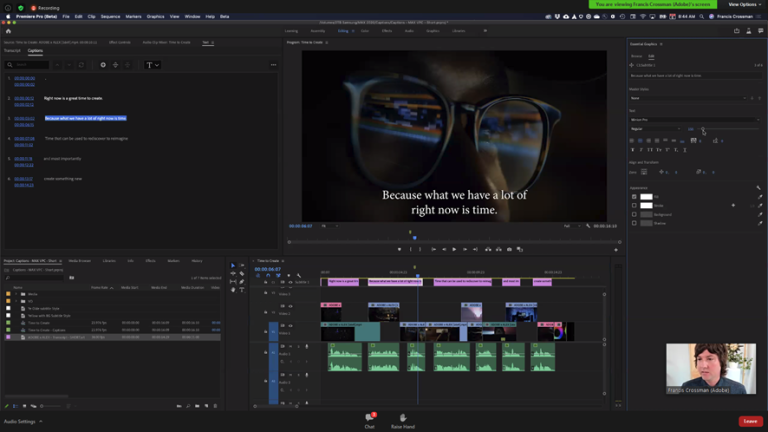This screenshot has height=432, width=768.
Task: Select the Selection arrow tool
Action: coord(233,265)
